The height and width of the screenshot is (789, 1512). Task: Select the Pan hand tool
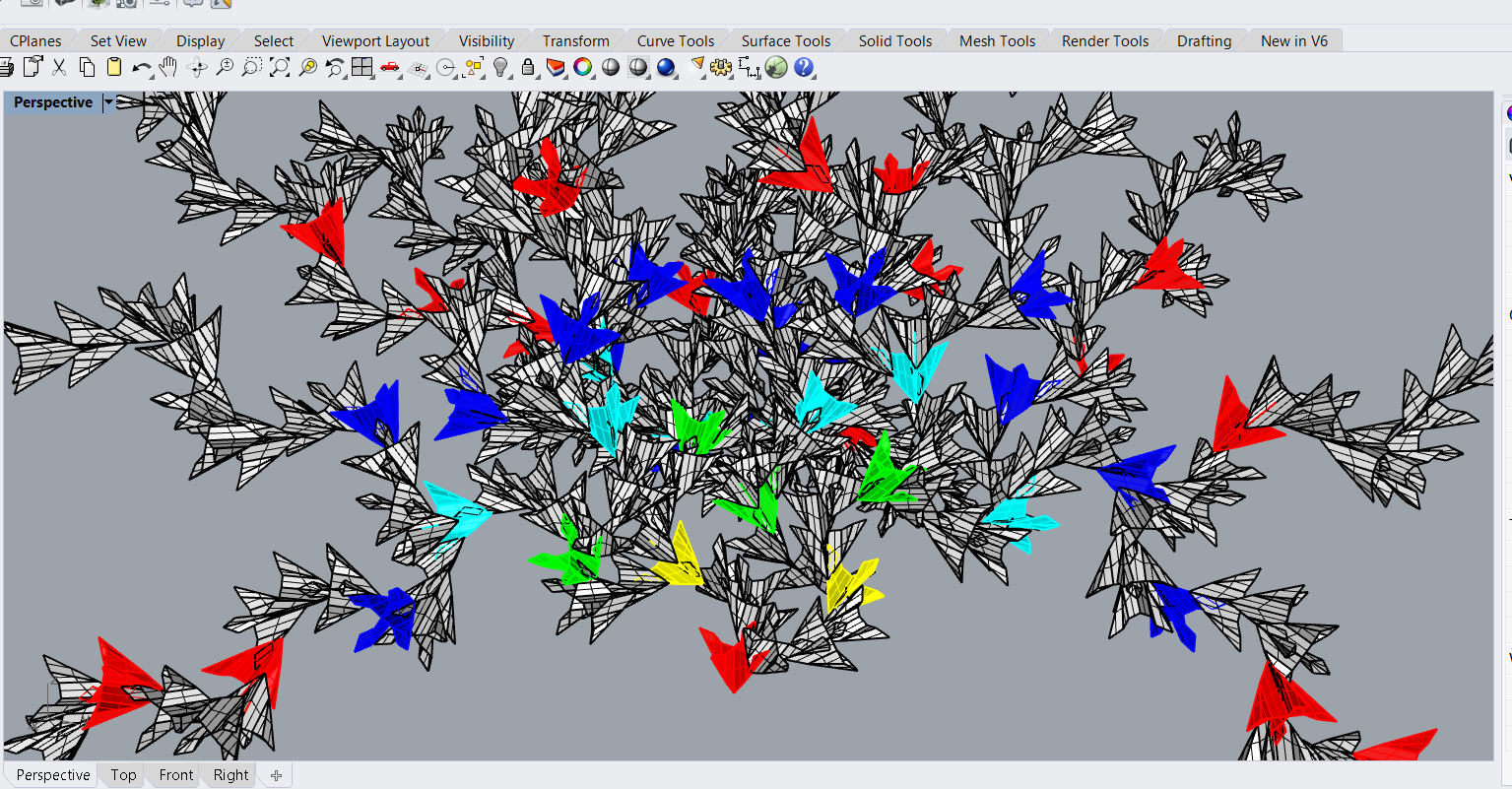pyautogui.click(x=168, y=67)
